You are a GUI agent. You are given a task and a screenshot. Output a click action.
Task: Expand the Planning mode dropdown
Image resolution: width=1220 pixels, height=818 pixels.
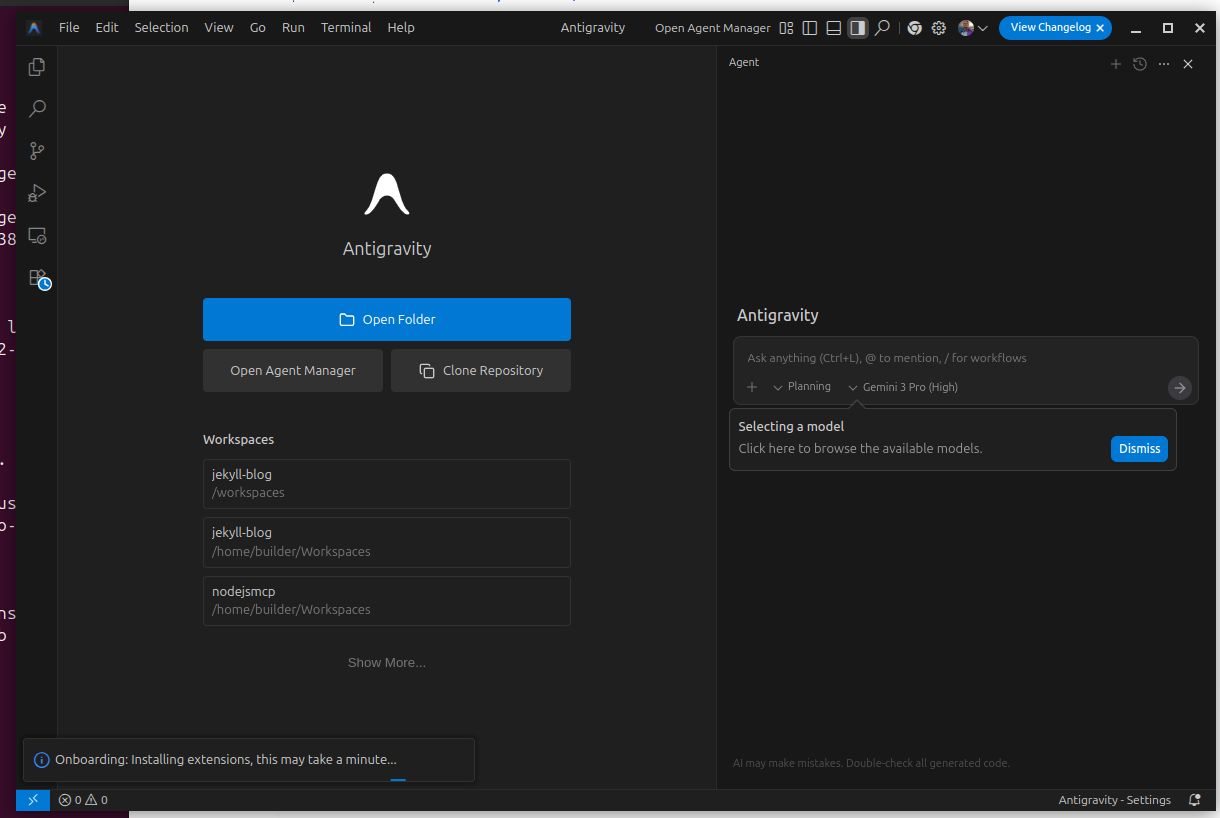(802, 387)
